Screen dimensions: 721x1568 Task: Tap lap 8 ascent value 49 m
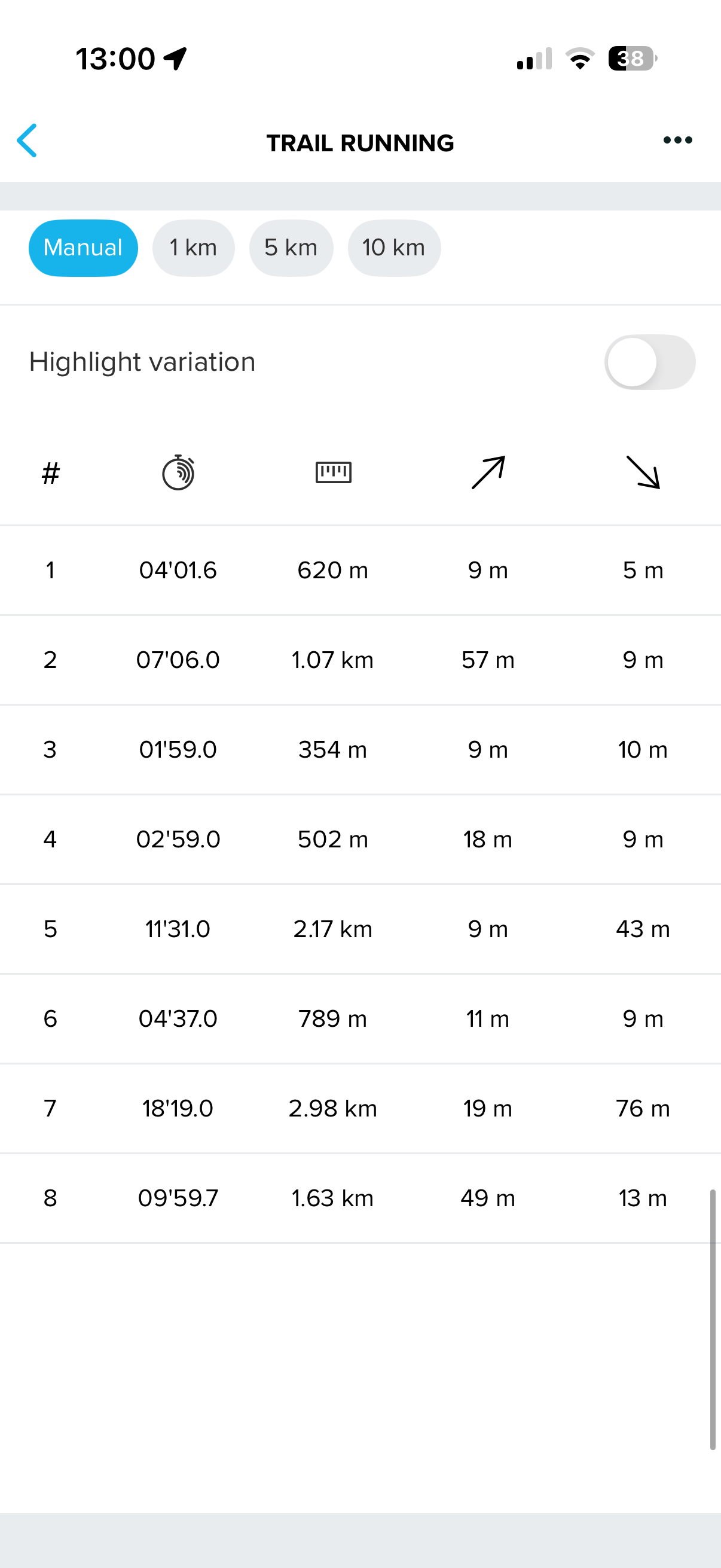(x=487, y=1198)
